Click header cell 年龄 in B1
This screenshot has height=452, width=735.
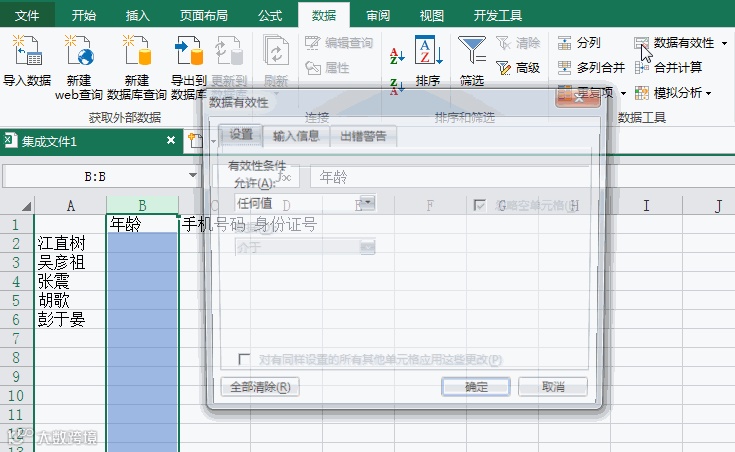pyautogui.click(x=142, y=224)
